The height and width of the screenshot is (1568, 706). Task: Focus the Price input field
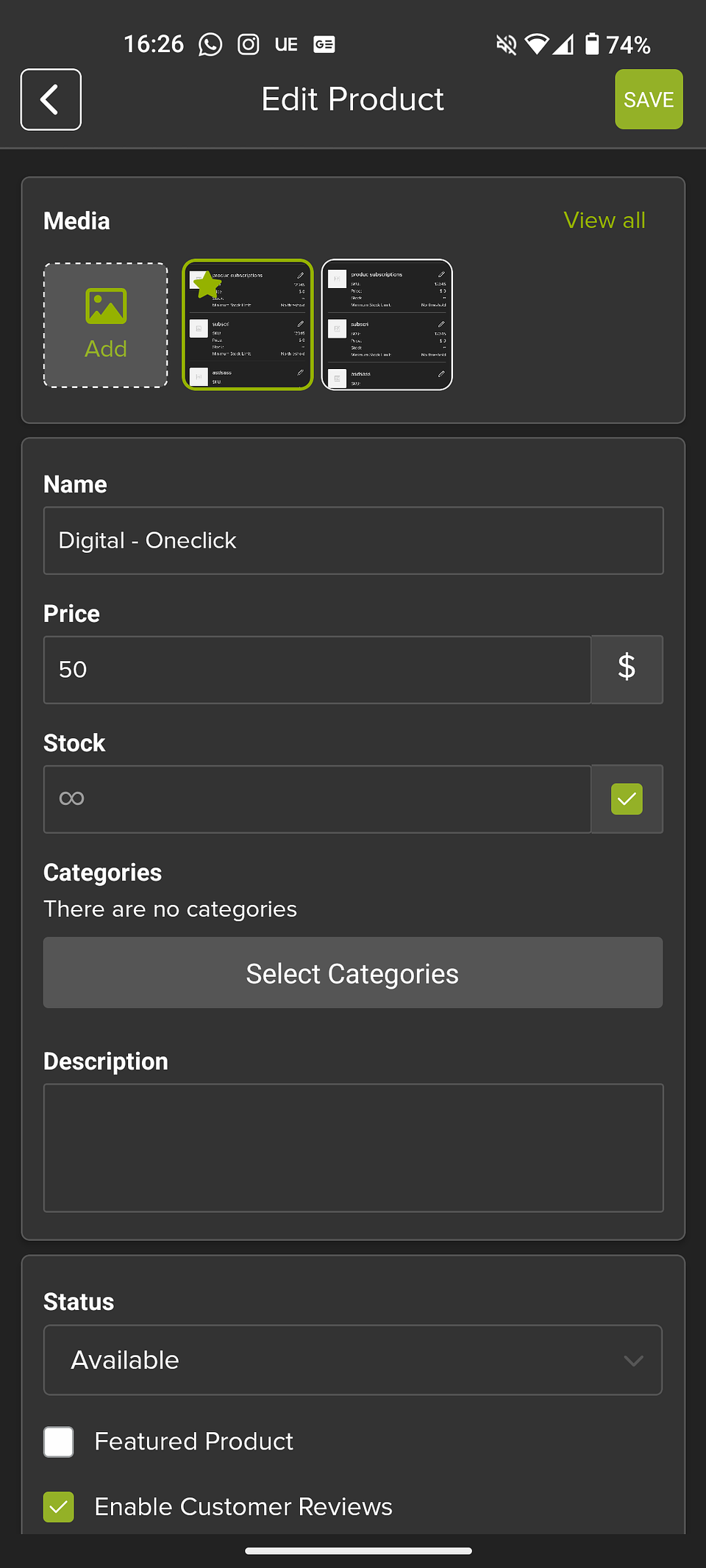pyautogui.click(x=318, y=670)
